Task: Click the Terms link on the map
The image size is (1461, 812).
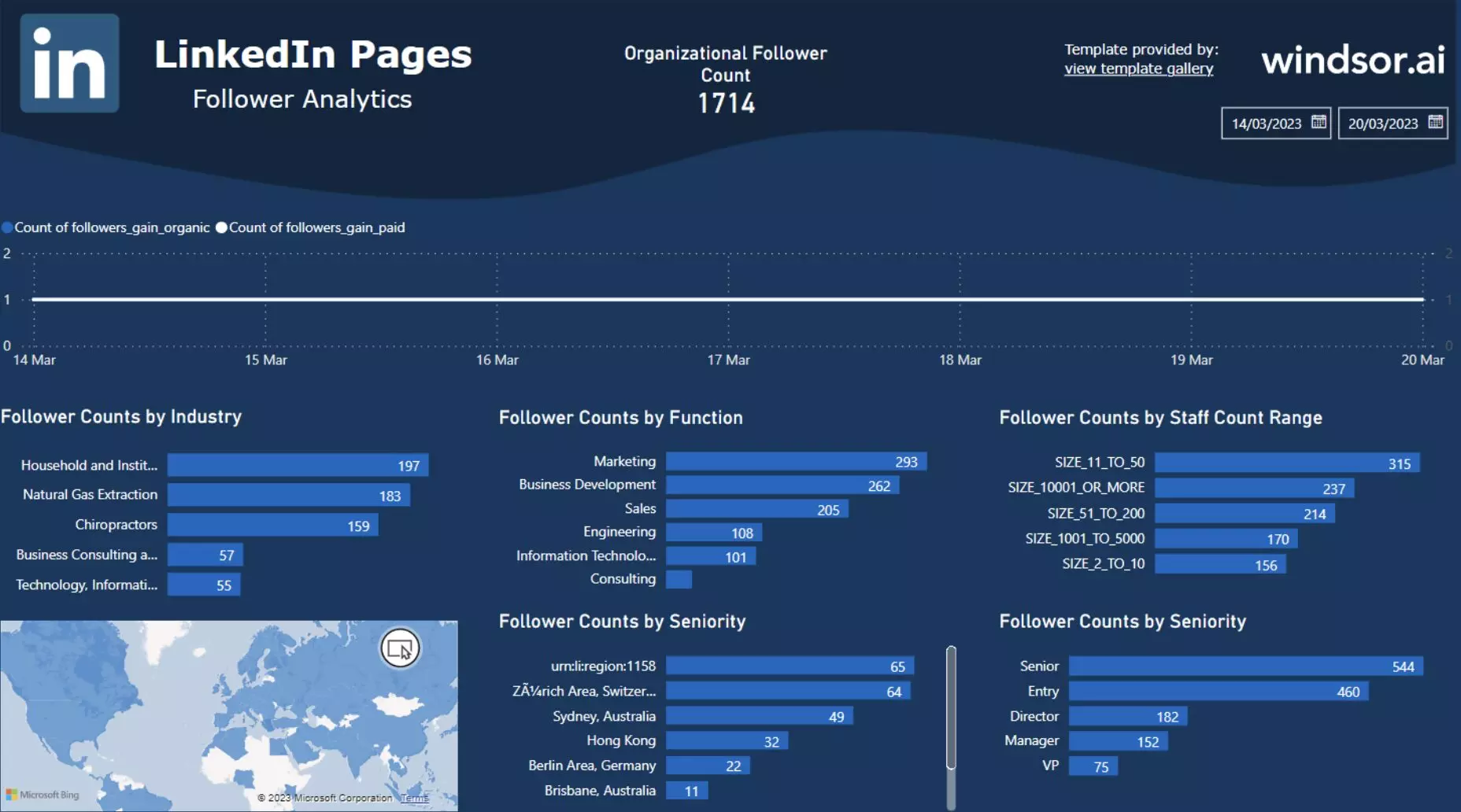Action: [414, 797]
